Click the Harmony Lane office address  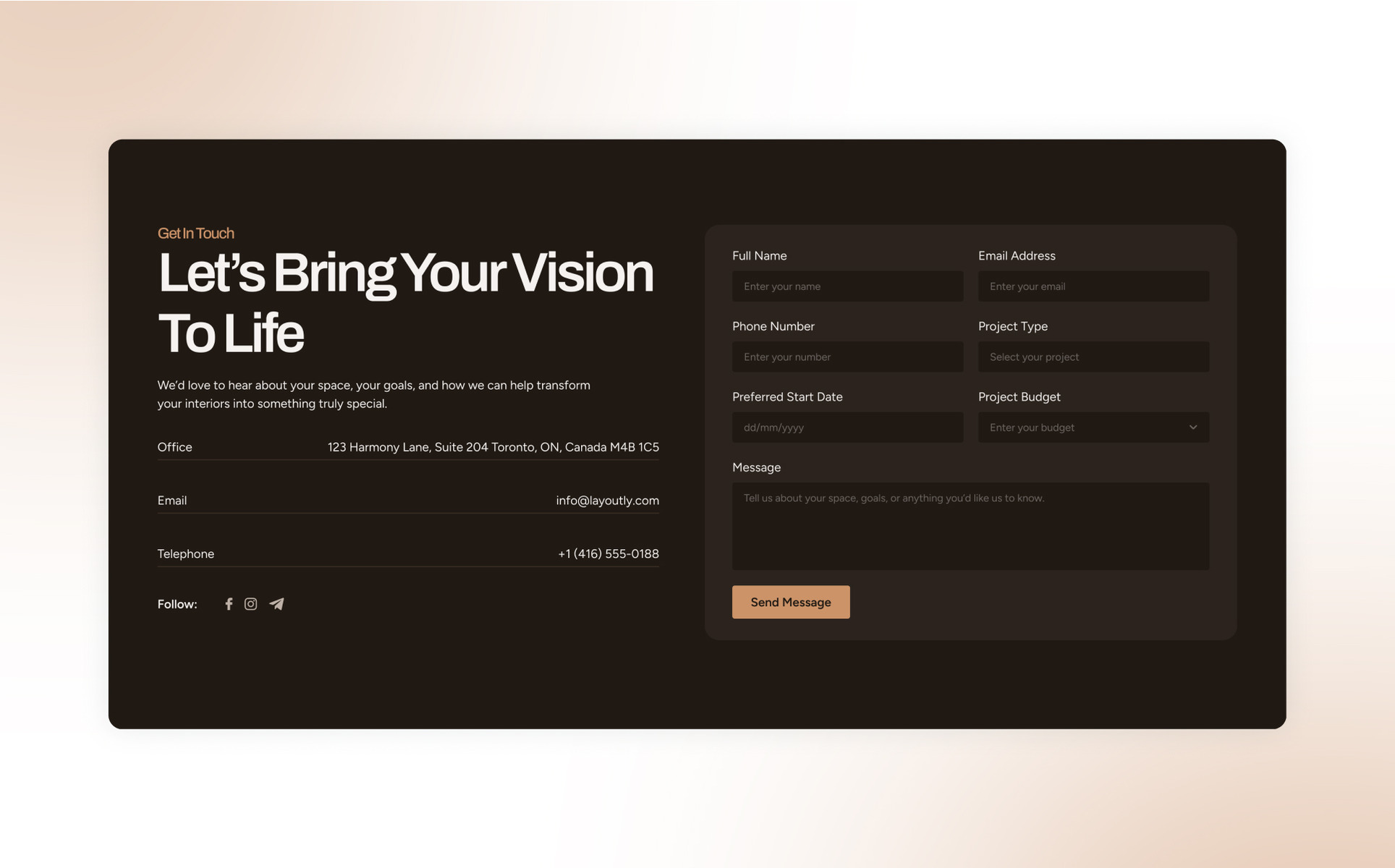pyautogui.click(x=493, y=447)
